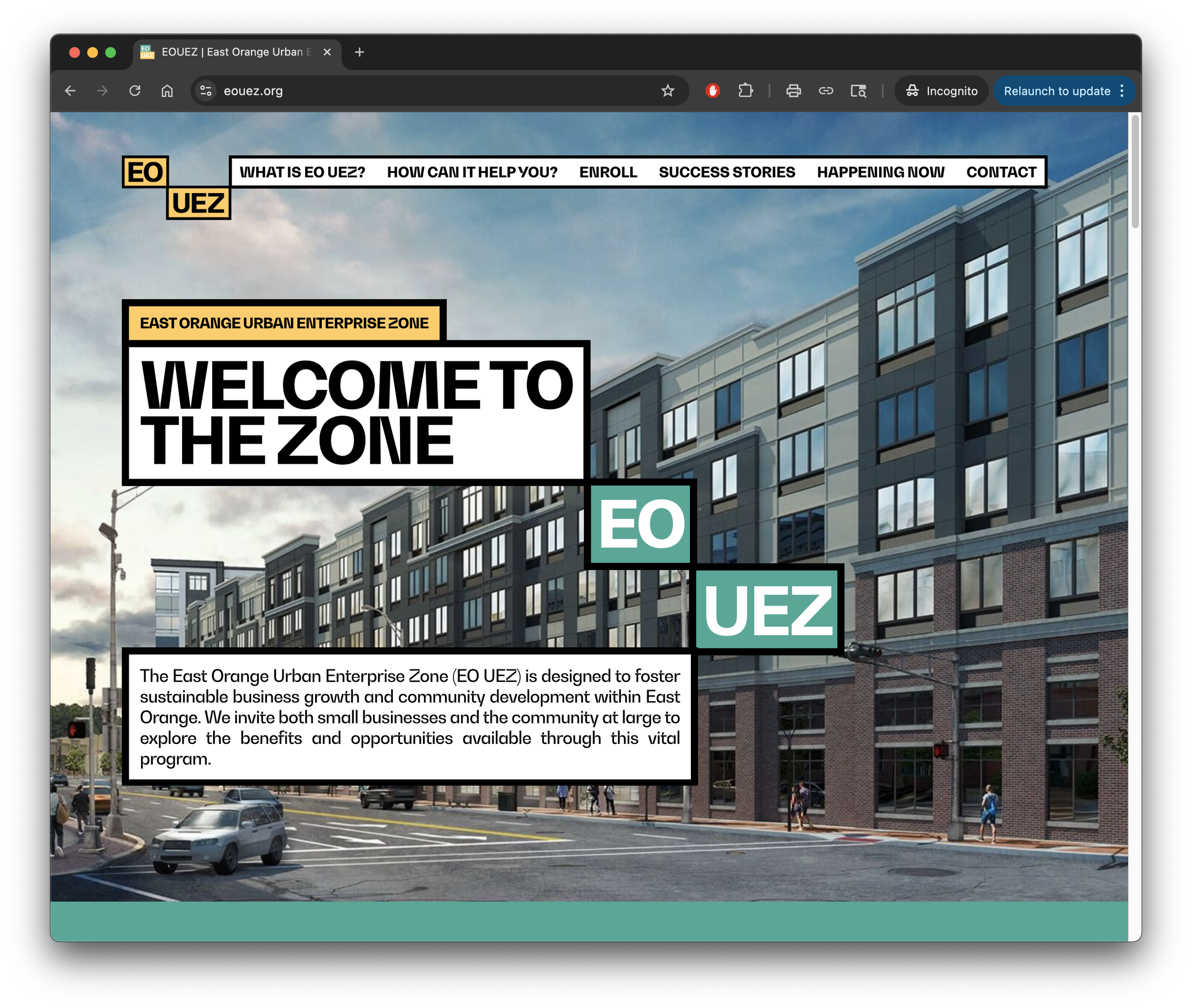
Task: Close the EOUEZ browser tab
Action: [x=327, y=52]
